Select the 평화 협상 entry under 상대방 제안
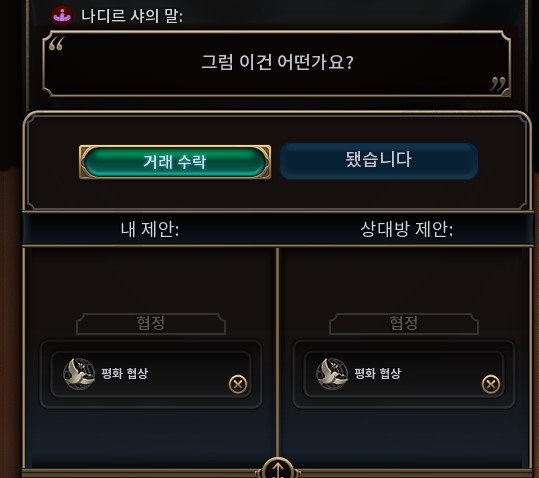This screenshot has width=539, height=478. [404, 374]
